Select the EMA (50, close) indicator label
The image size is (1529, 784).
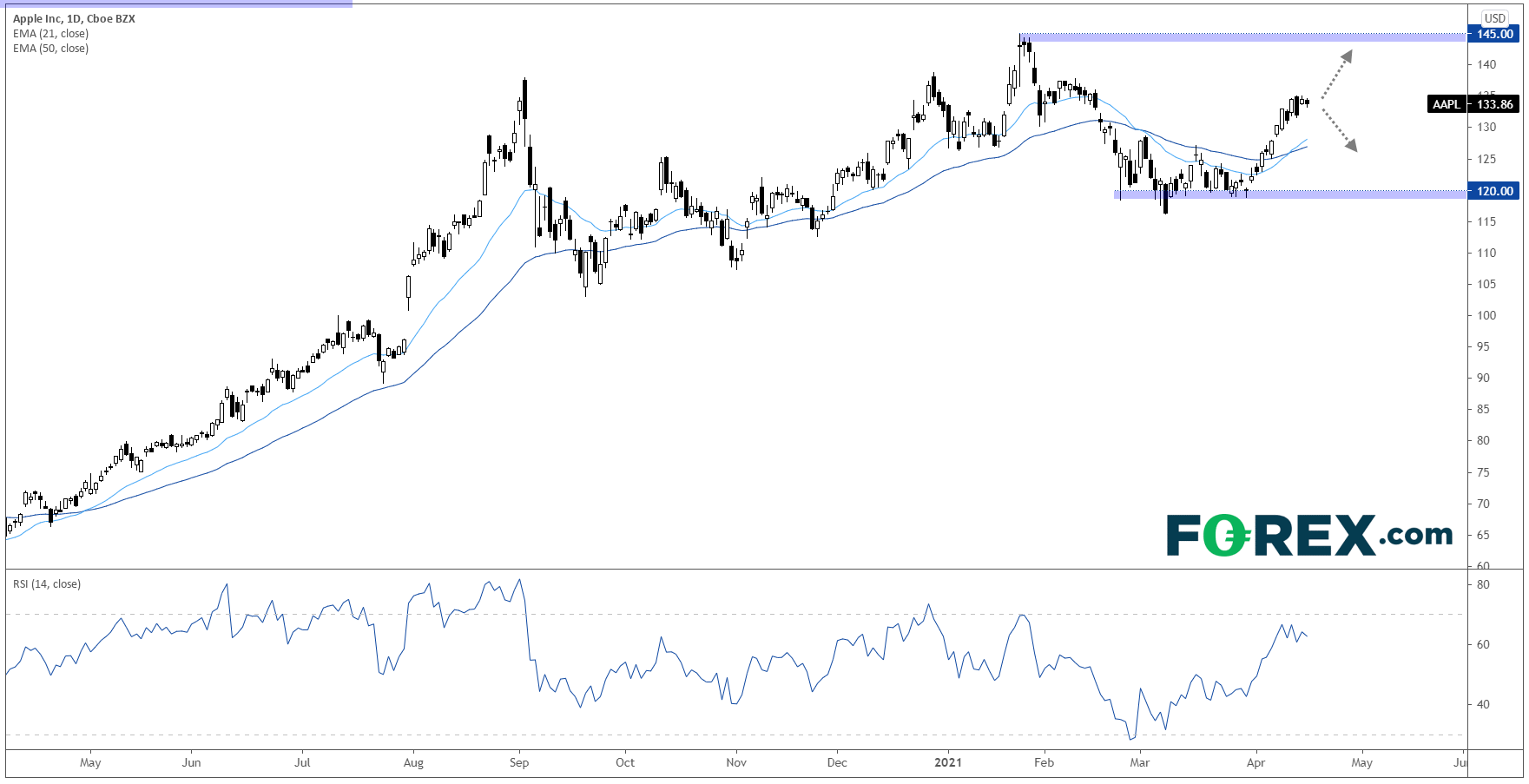point(50,48)
